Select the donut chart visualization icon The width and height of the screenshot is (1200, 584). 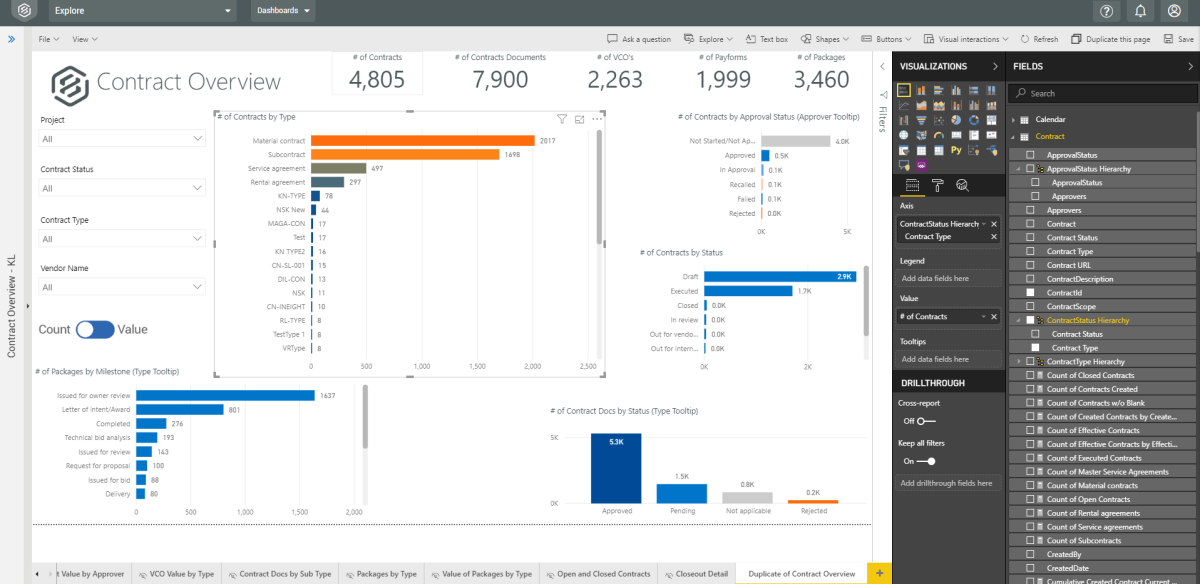click(x=973, y=120)
